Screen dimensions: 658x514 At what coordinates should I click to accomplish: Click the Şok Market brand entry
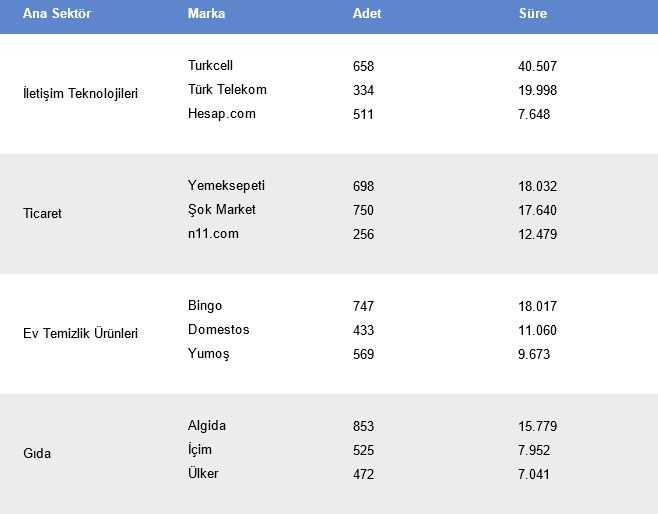(222, 209)
